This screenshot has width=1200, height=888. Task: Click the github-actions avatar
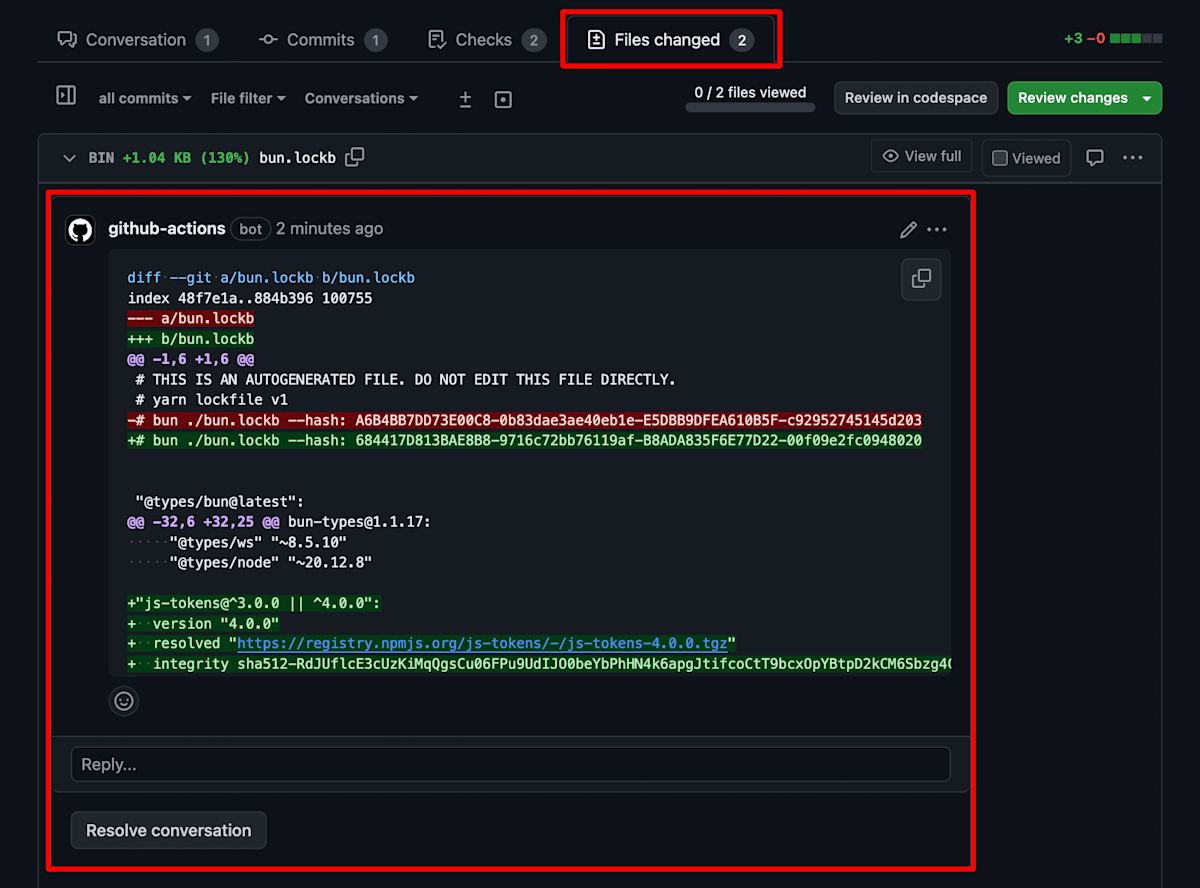pyautogui.click(x=81, y=230)
